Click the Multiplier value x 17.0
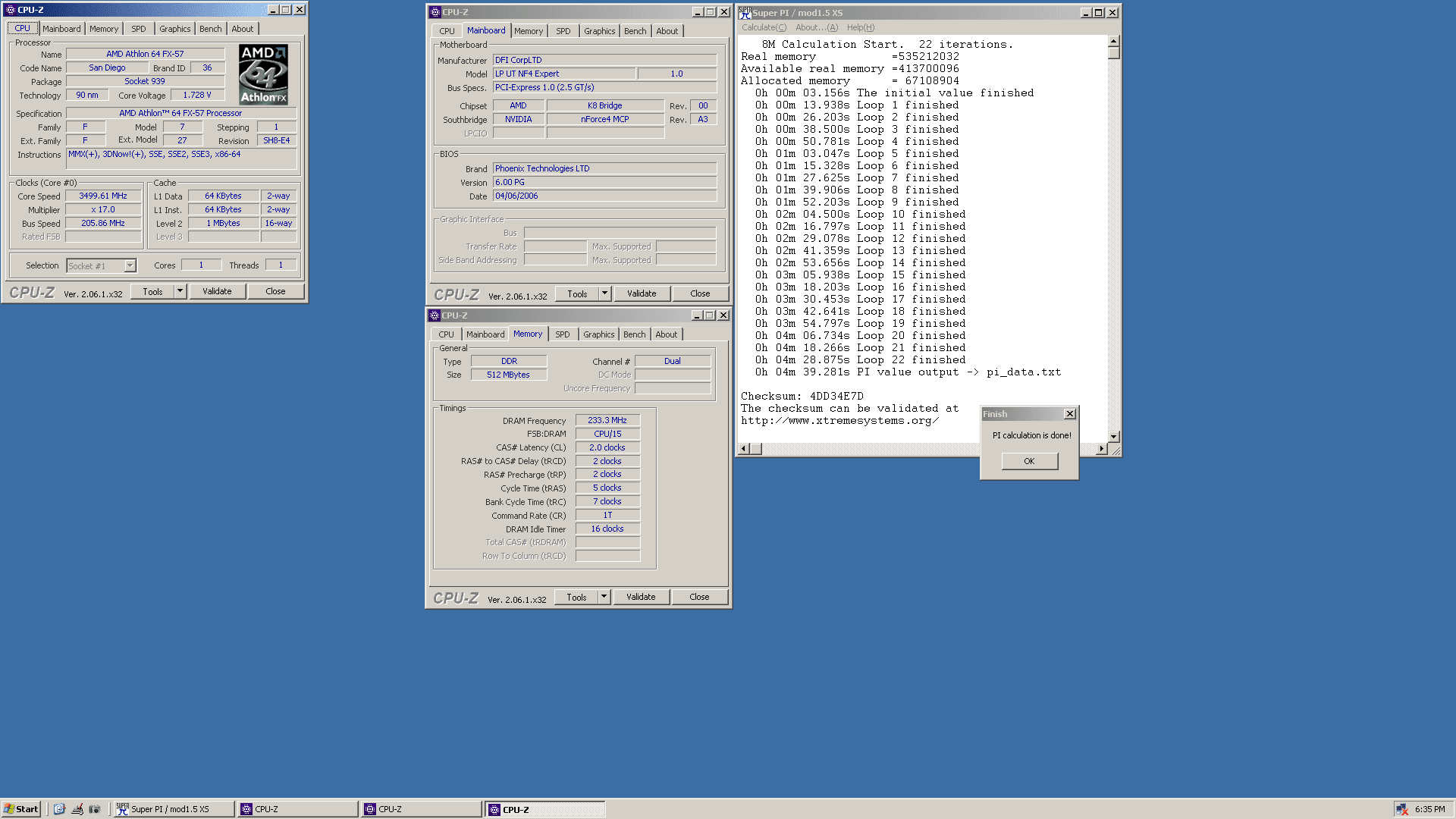 click(x=103, y=209)
